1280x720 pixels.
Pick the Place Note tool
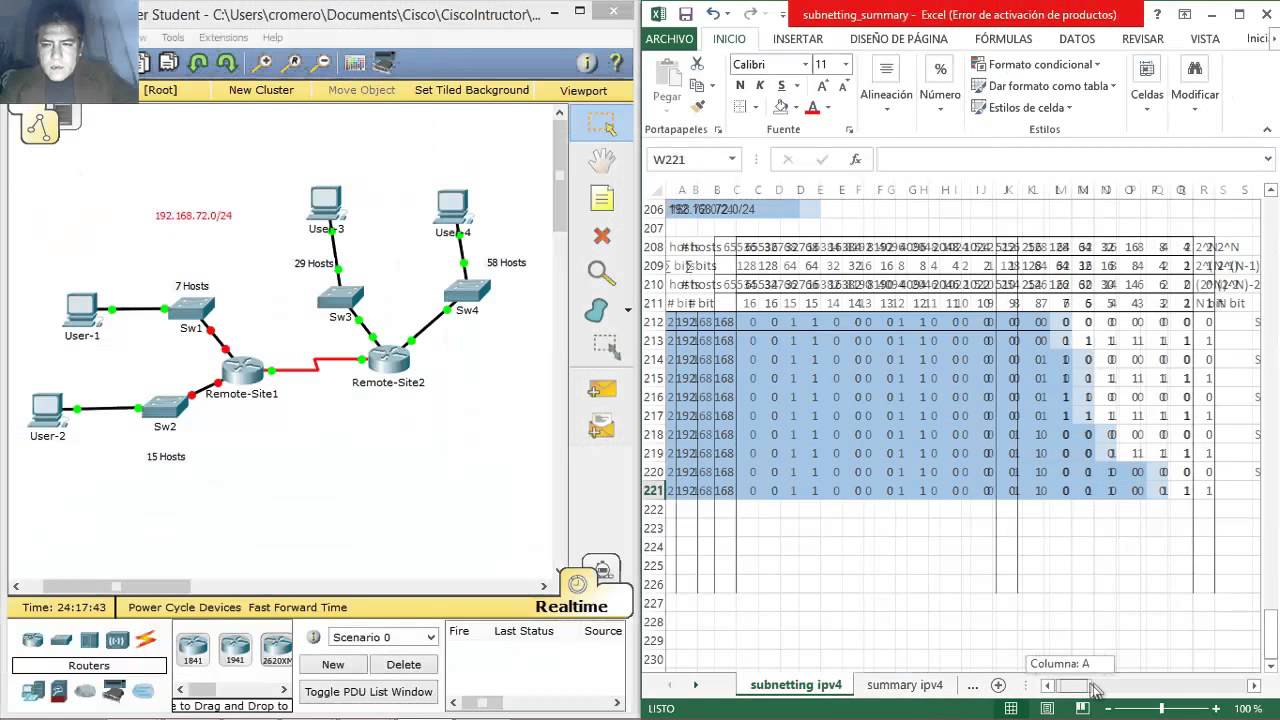coord(601,198)
